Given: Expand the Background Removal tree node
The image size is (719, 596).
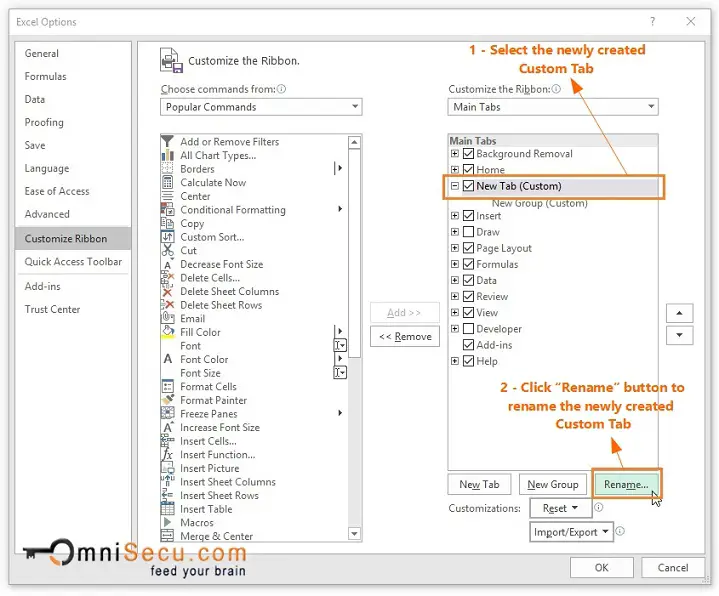Looking at the screenshot, I should 454,154.
